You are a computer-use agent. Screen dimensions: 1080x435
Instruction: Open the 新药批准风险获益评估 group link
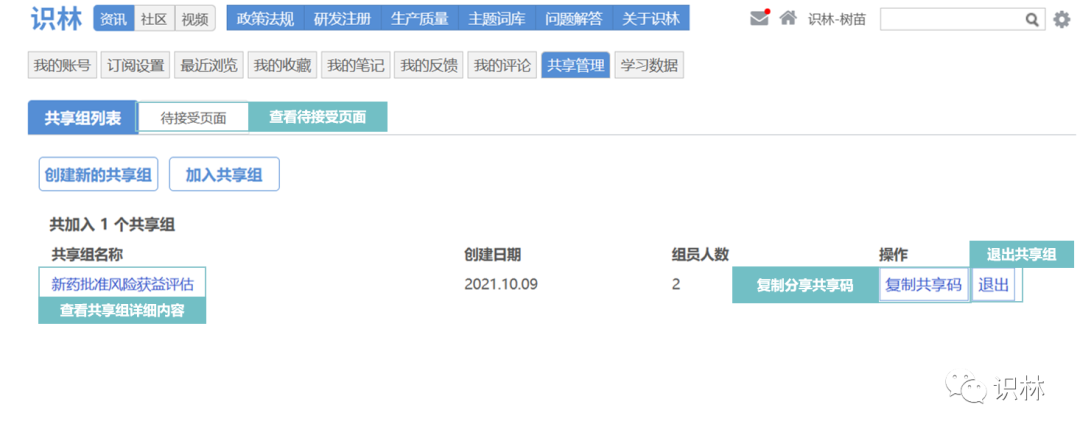pyautogui.click(x=122, y=284)
